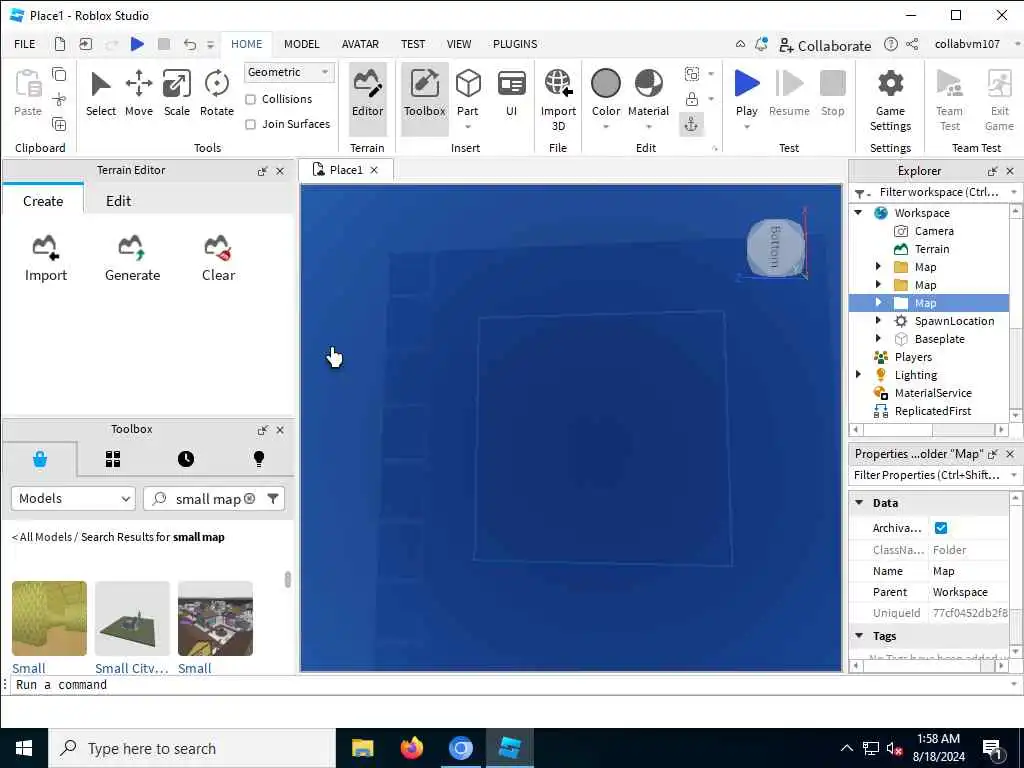Click the Bottom face of view cube
Viewport: 1024px width, 768px height.
tap(776, 247)
